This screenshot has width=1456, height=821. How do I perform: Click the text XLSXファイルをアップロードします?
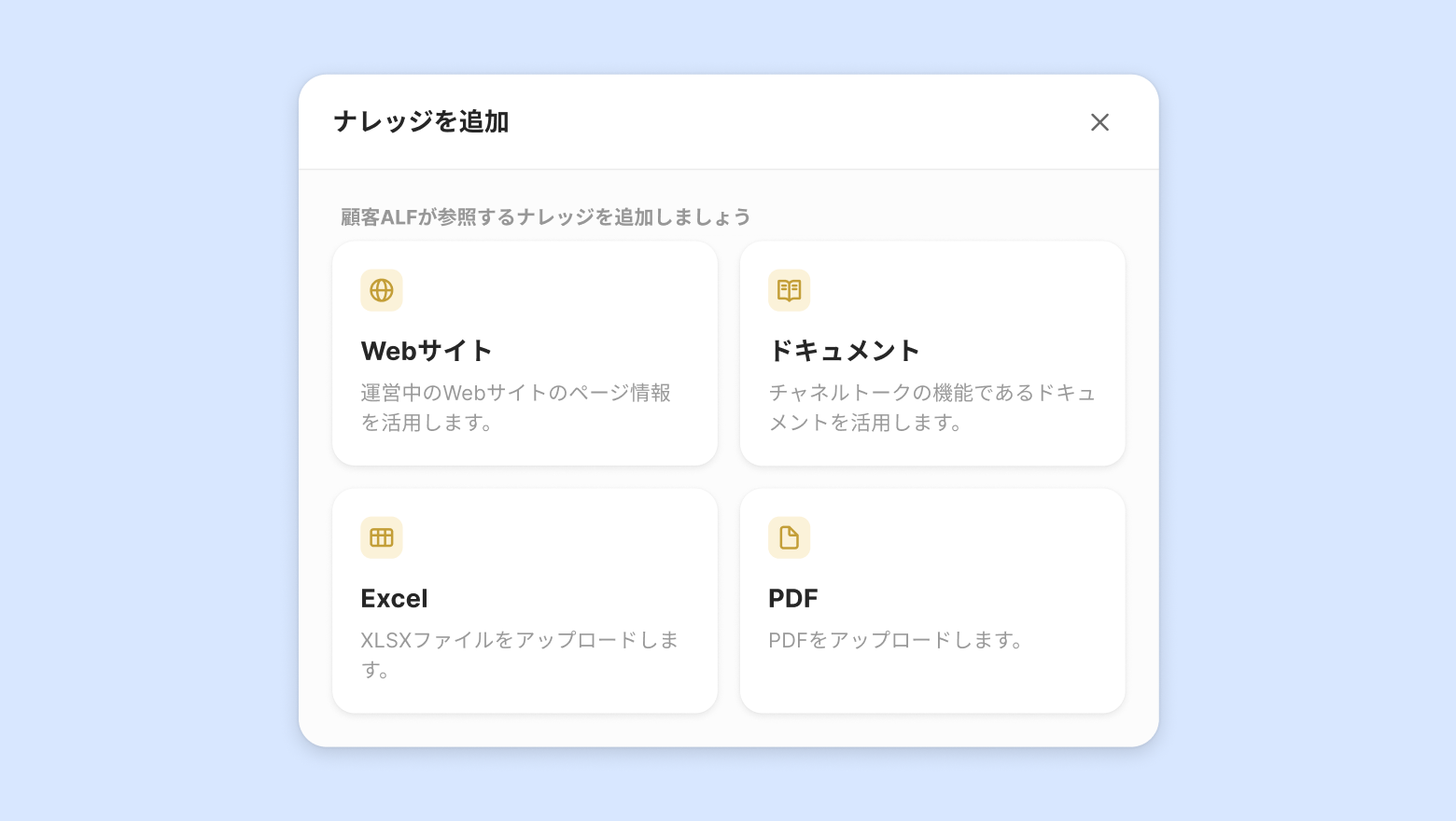519,654
